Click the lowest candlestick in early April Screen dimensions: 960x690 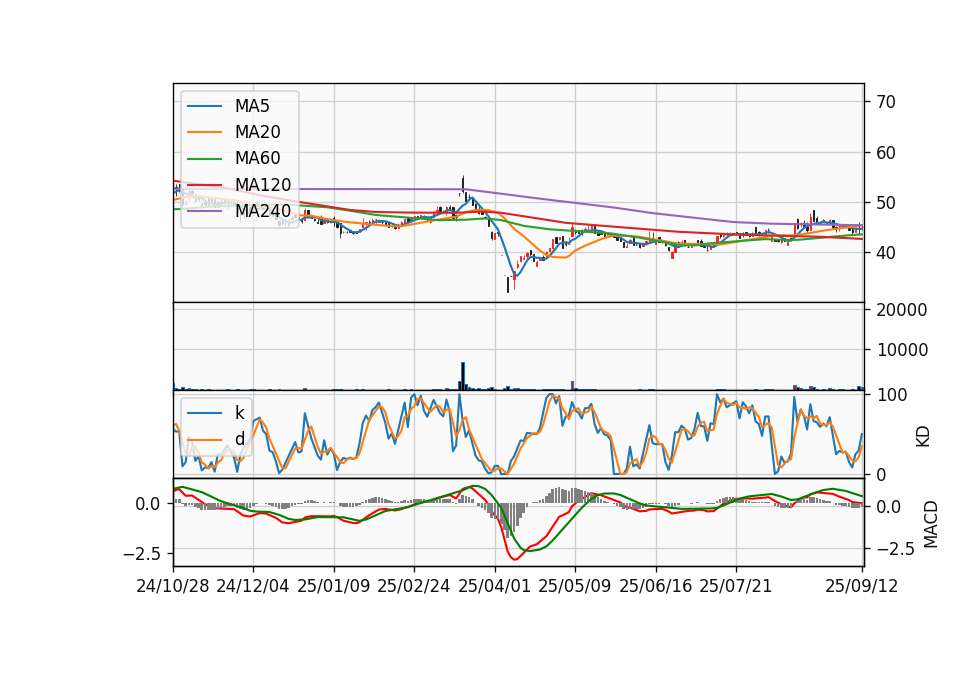click(x=508, y=284)
